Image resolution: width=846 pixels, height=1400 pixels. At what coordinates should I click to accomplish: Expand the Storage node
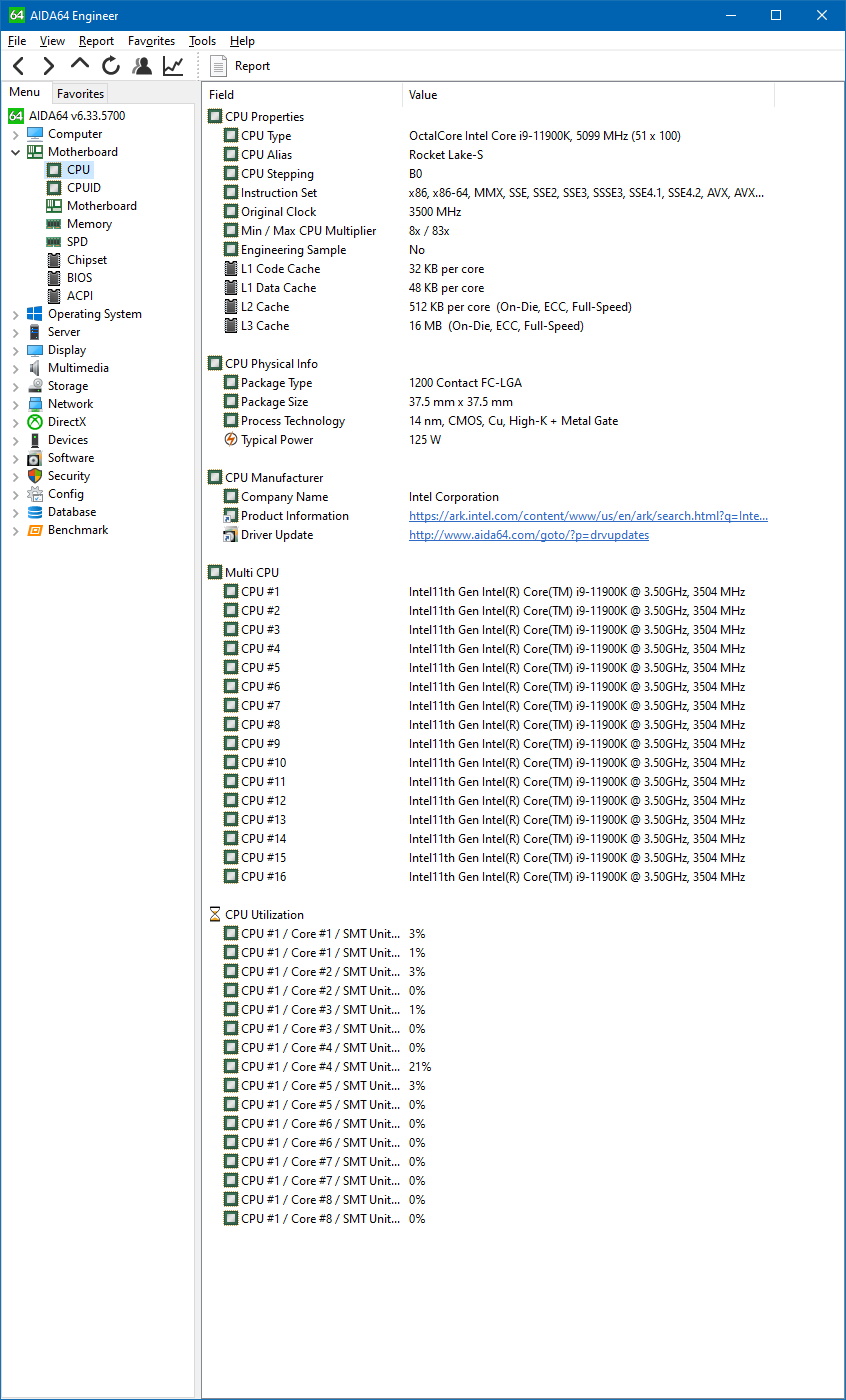pyautogui.click(x=15, y=386)
